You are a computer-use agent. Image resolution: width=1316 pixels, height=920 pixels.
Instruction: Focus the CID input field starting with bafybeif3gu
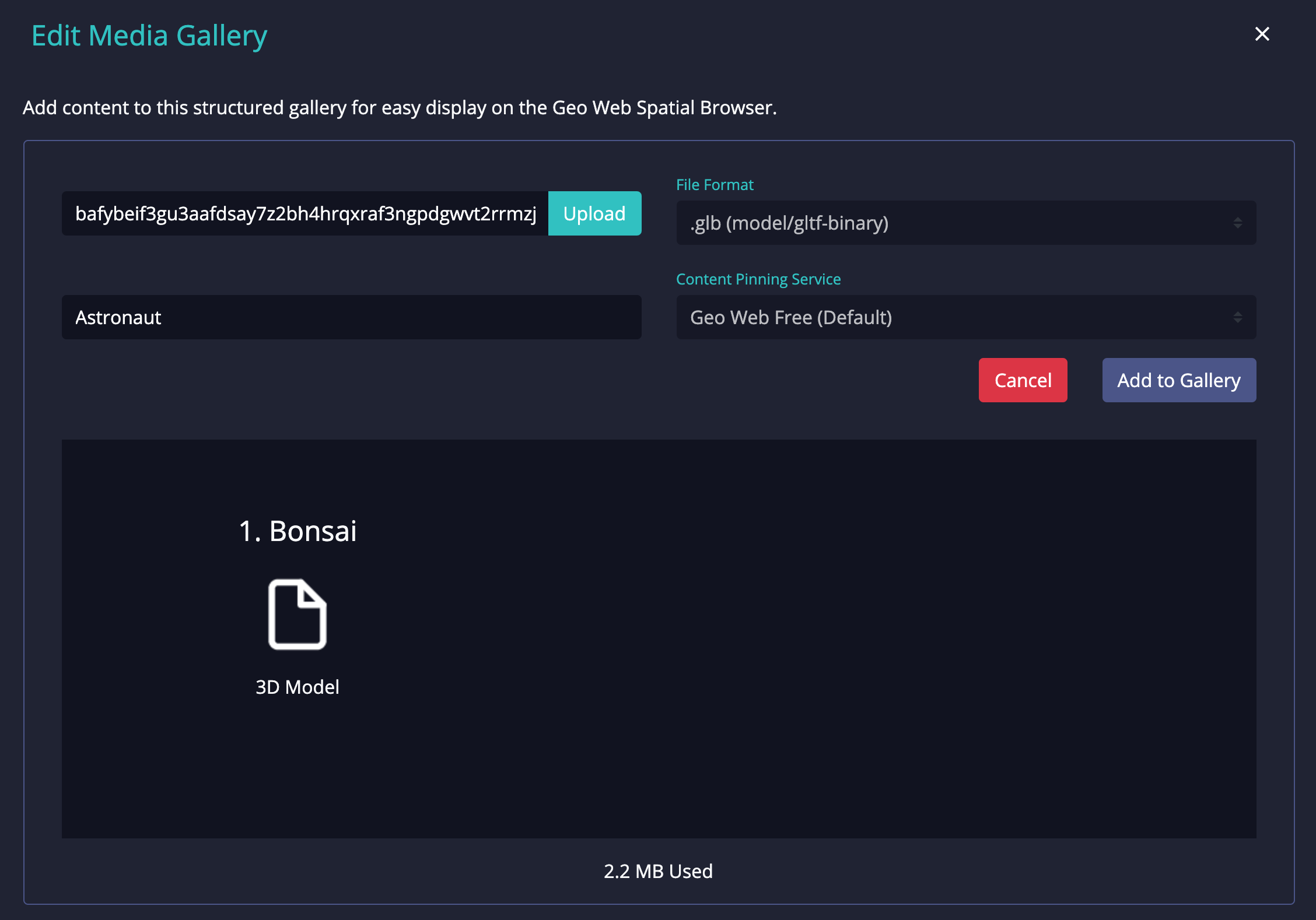pyautogui.click(x=305, y=213)
